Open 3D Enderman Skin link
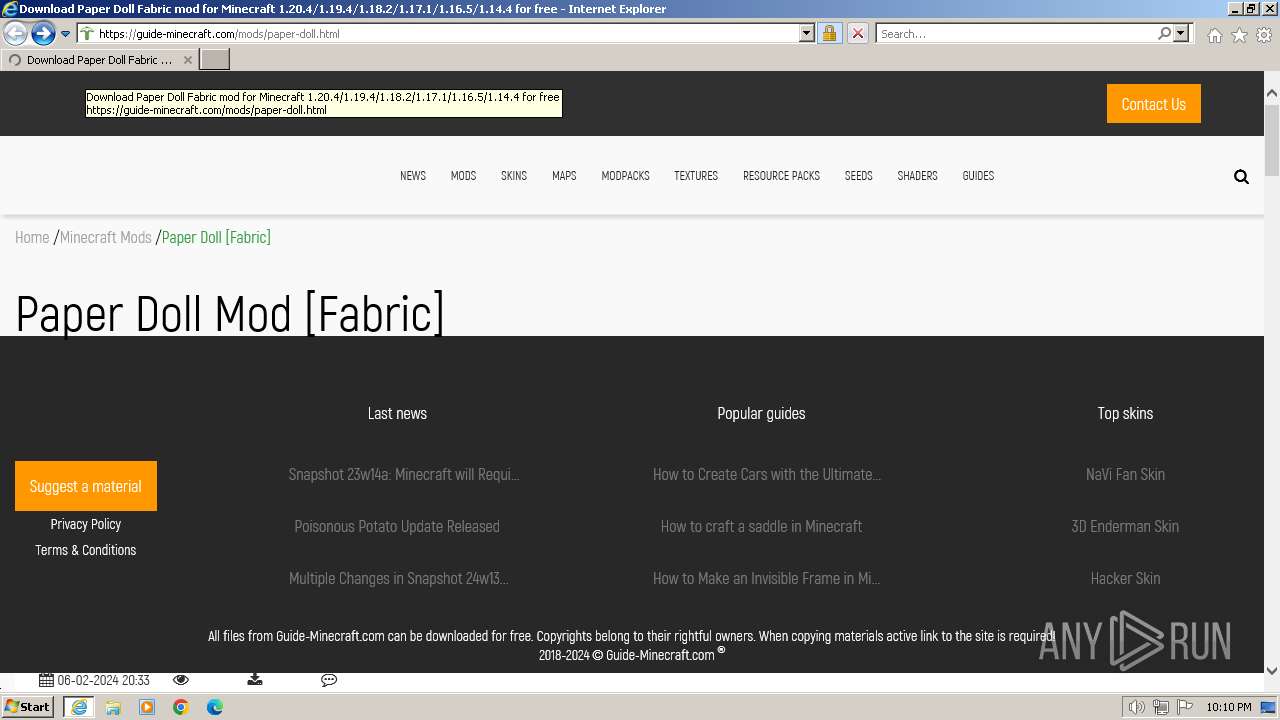The width and height of the screenshot is (1280, 720). click(1125, 526)
